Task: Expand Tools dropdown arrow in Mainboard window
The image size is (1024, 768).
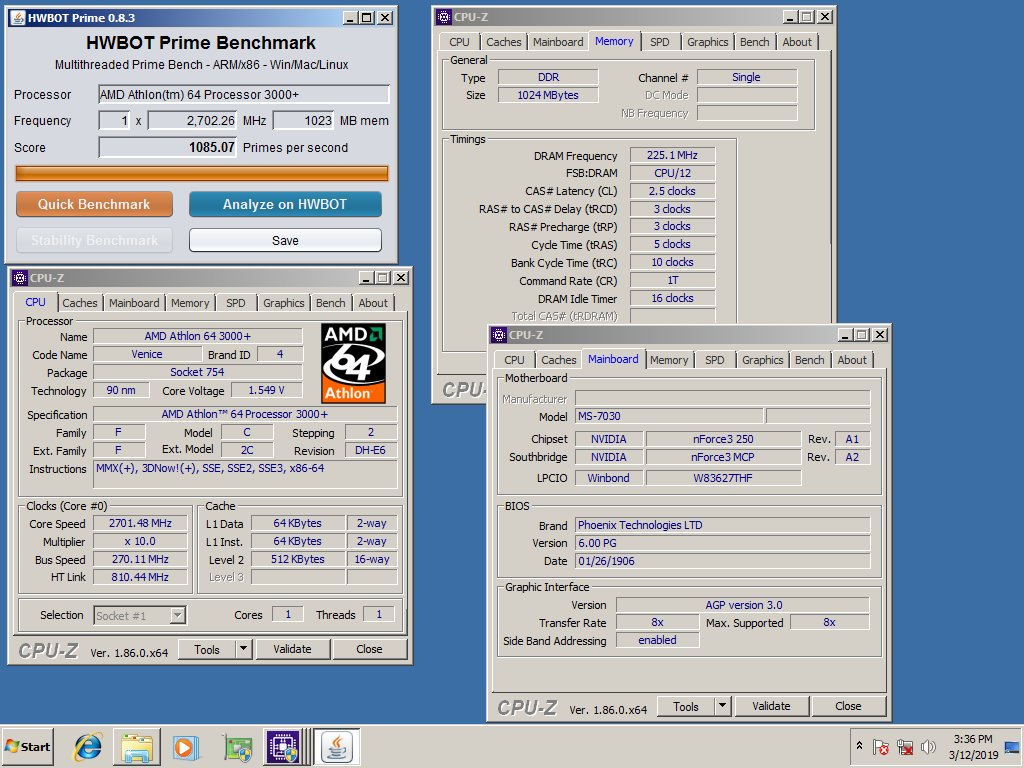Action: pyautogui.click(x=722, y=707)
